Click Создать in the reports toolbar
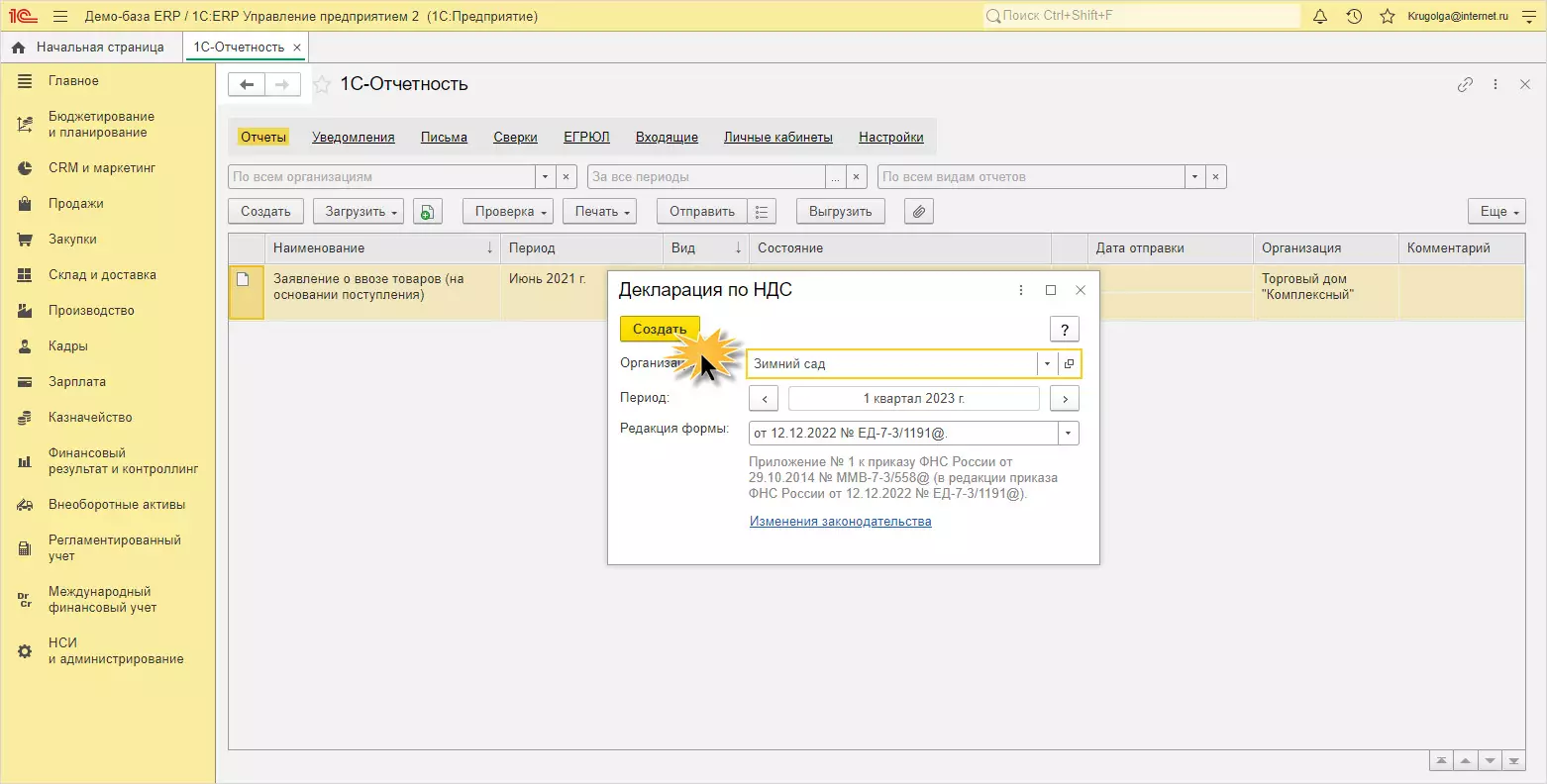The width and height of the screenshot is (1547, 784). (x=266, y=212)
